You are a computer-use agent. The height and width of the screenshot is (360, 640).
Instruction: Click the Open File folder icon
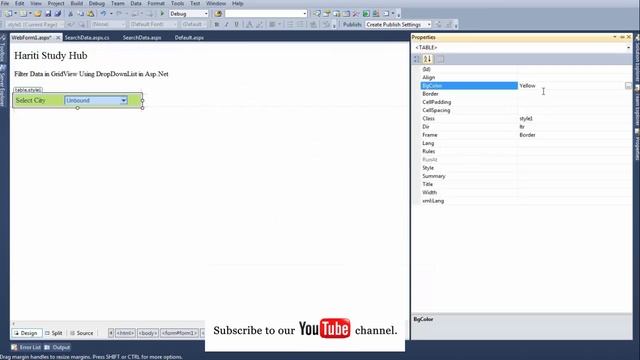click(38, 14)
